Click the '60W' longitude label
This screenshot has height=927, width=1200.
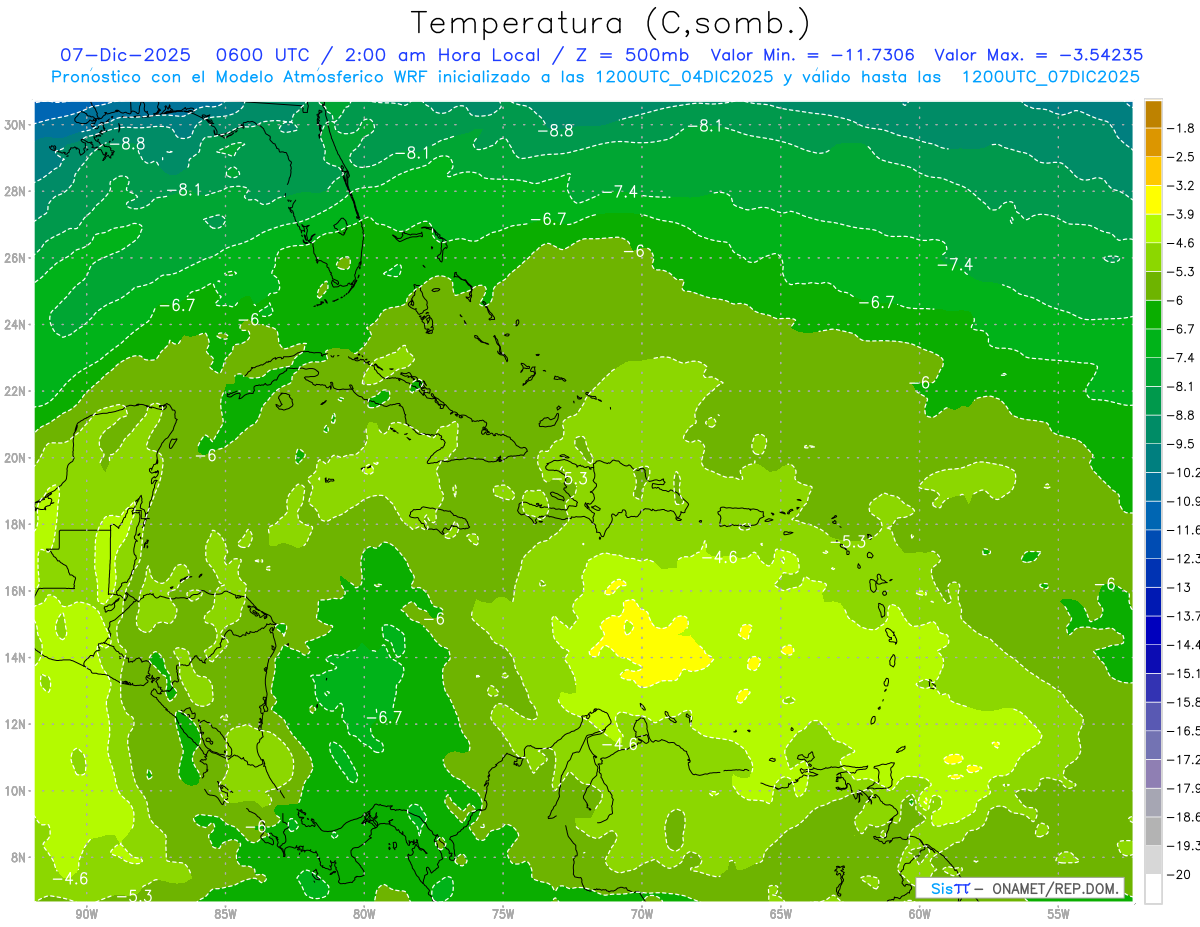pos(920,914)
